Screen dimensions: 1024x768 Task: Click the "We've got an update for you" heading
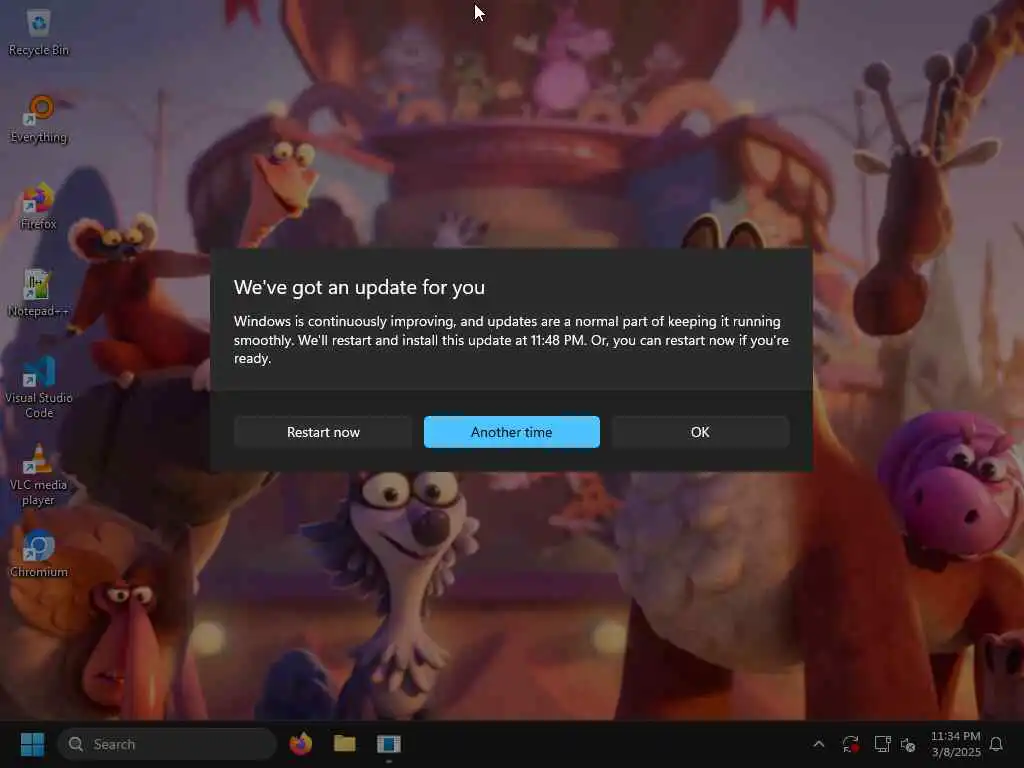359,287
